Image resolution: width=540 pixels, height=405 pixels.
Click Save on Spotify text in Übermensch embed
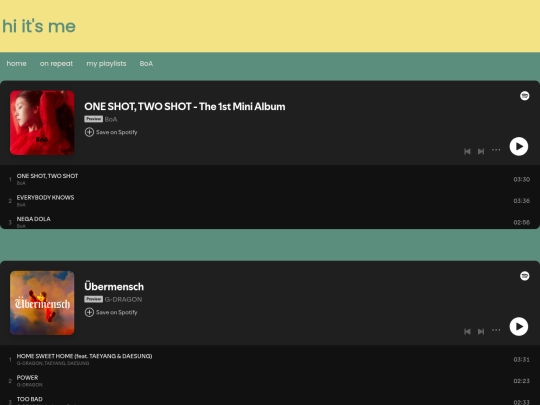tap(116, 312)
